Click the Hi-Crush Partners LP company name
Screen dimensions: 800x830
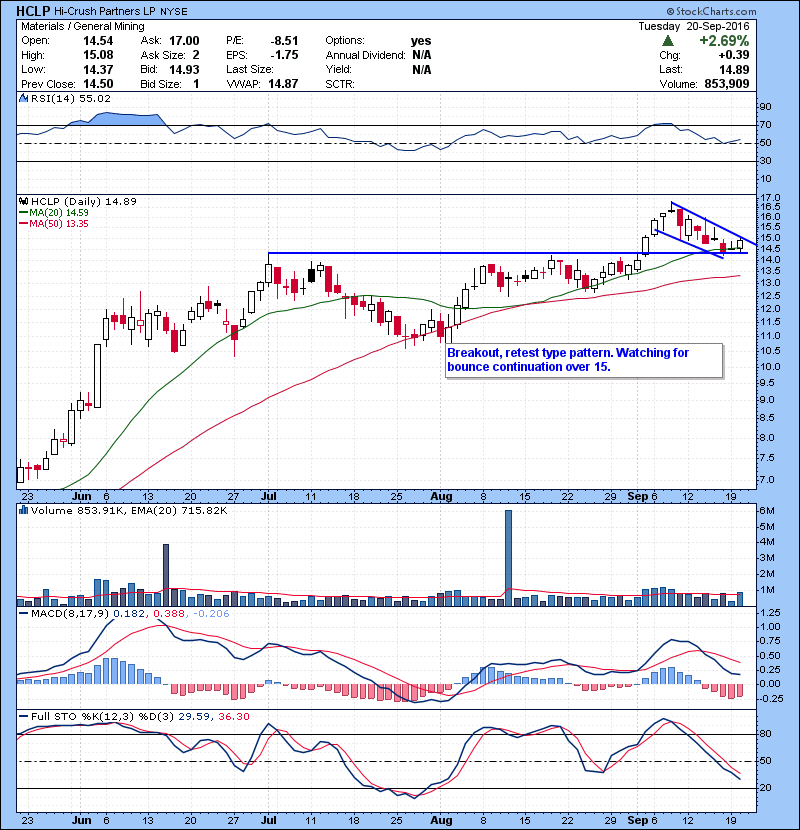[x=105, y=11]
